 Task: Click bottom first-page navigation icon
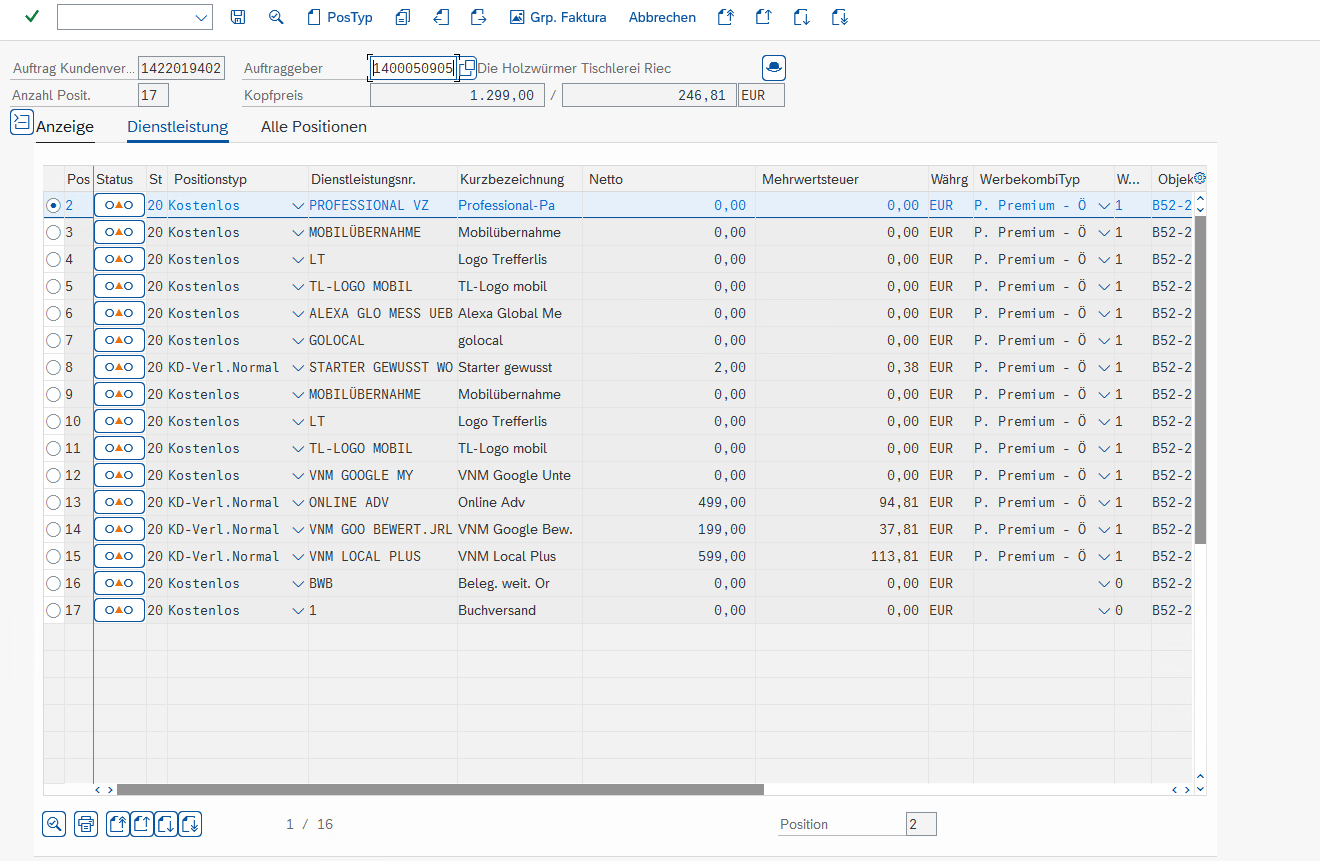pos(118,824)
